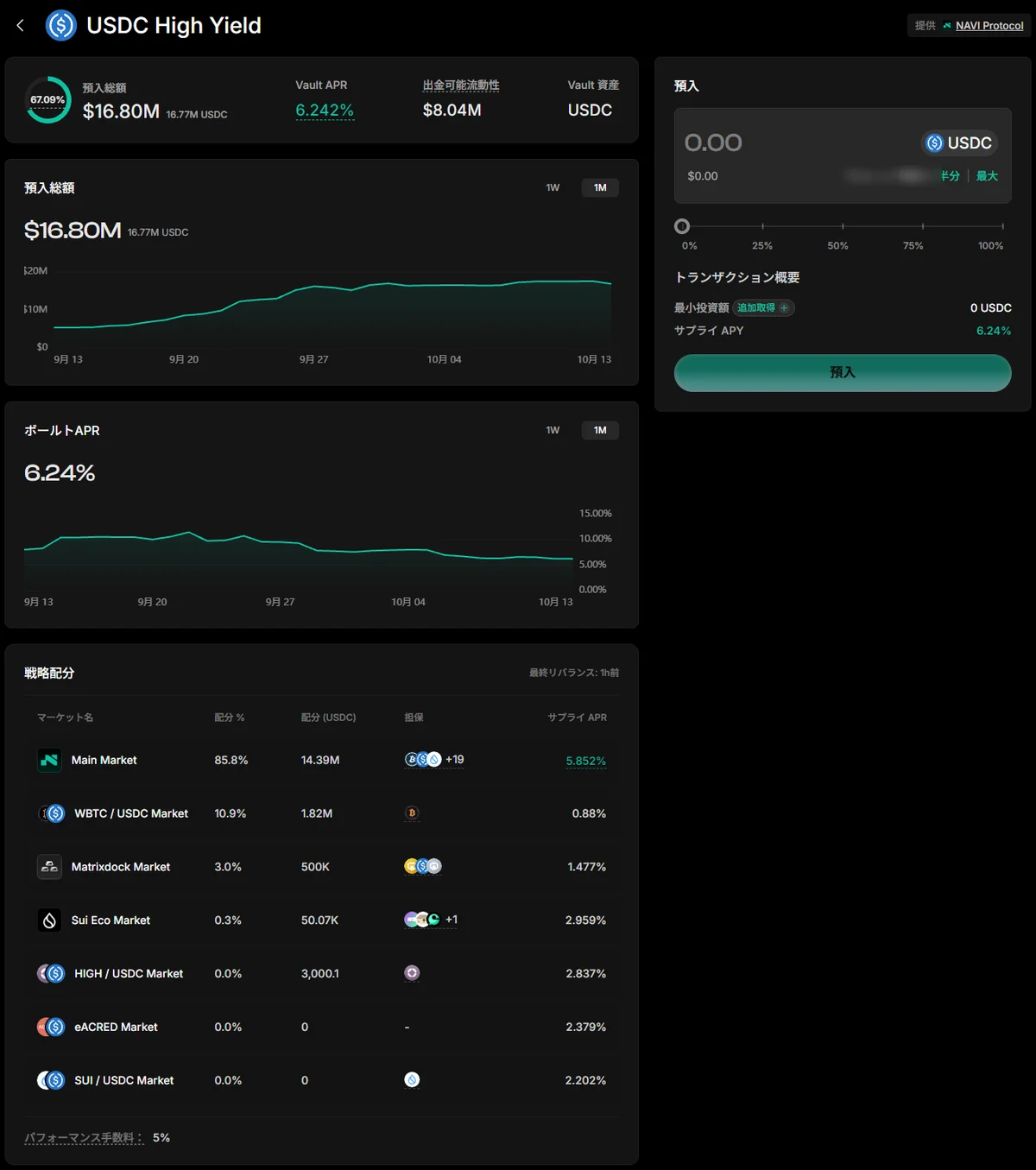Click the マーケット名 column header
This screenshot has width=1036, height=1170.
[65, 718]
